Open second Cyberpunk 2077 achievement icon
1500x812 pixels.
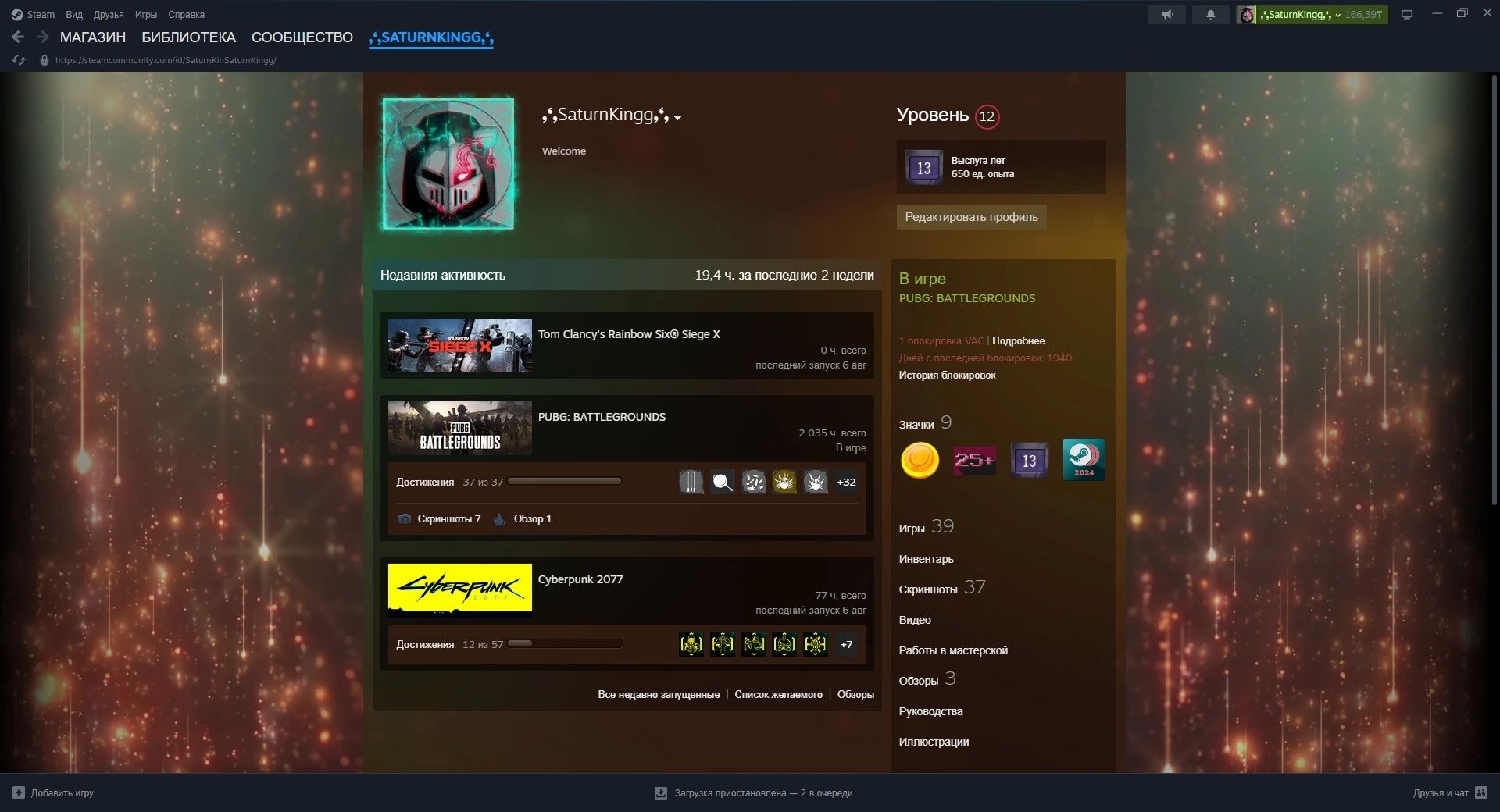point(723,644)
